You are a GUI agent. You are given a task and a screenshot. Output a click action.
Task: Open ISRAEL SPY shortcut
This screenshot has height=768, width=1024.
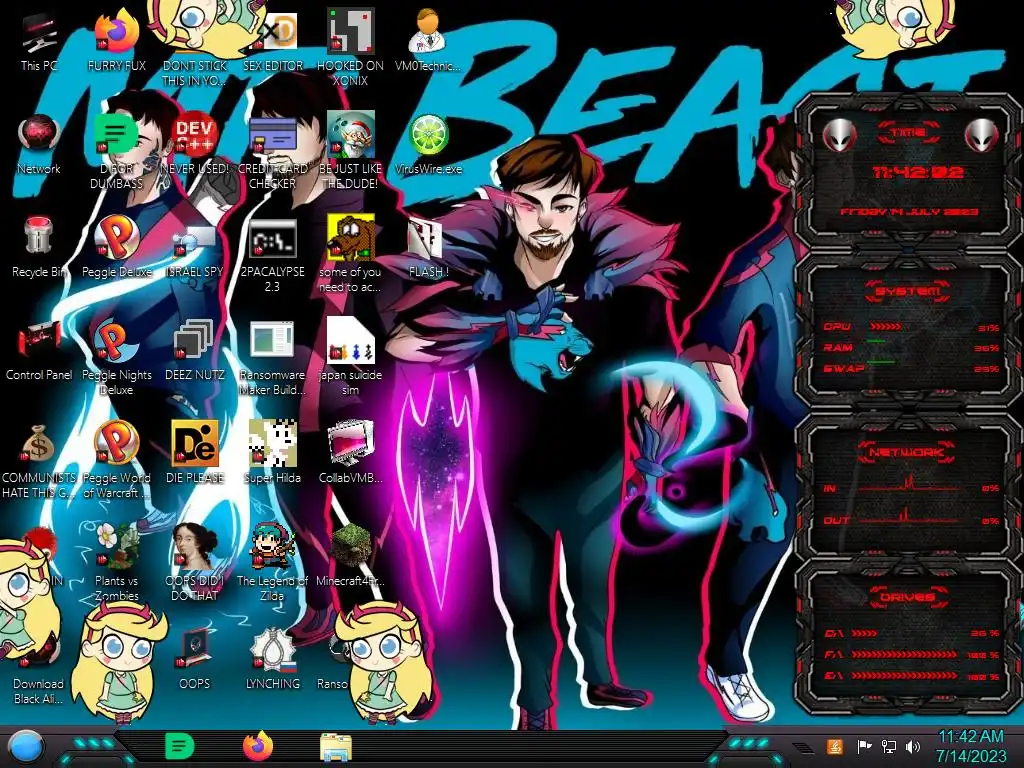(x=195, y=240)
